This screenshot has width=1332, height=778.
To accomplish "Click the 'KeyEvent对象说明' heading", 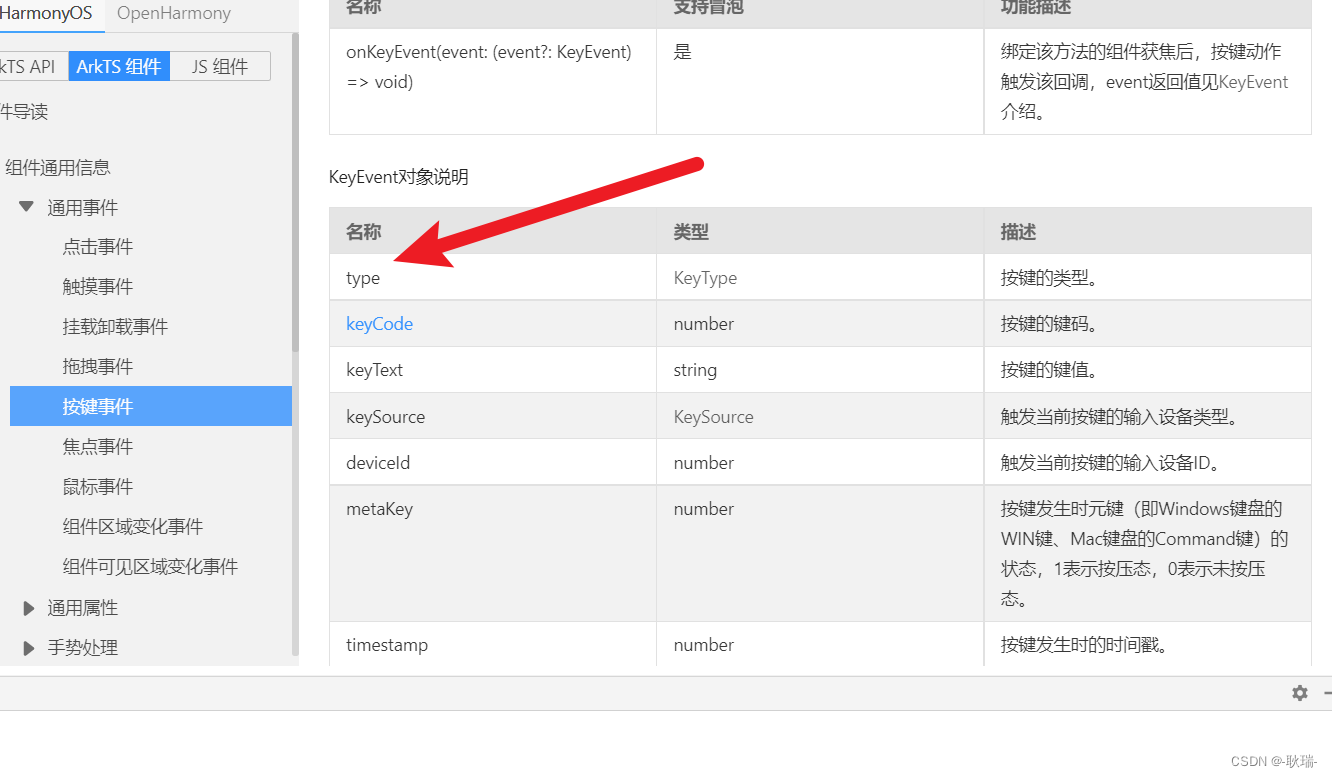I will (398, 178).
